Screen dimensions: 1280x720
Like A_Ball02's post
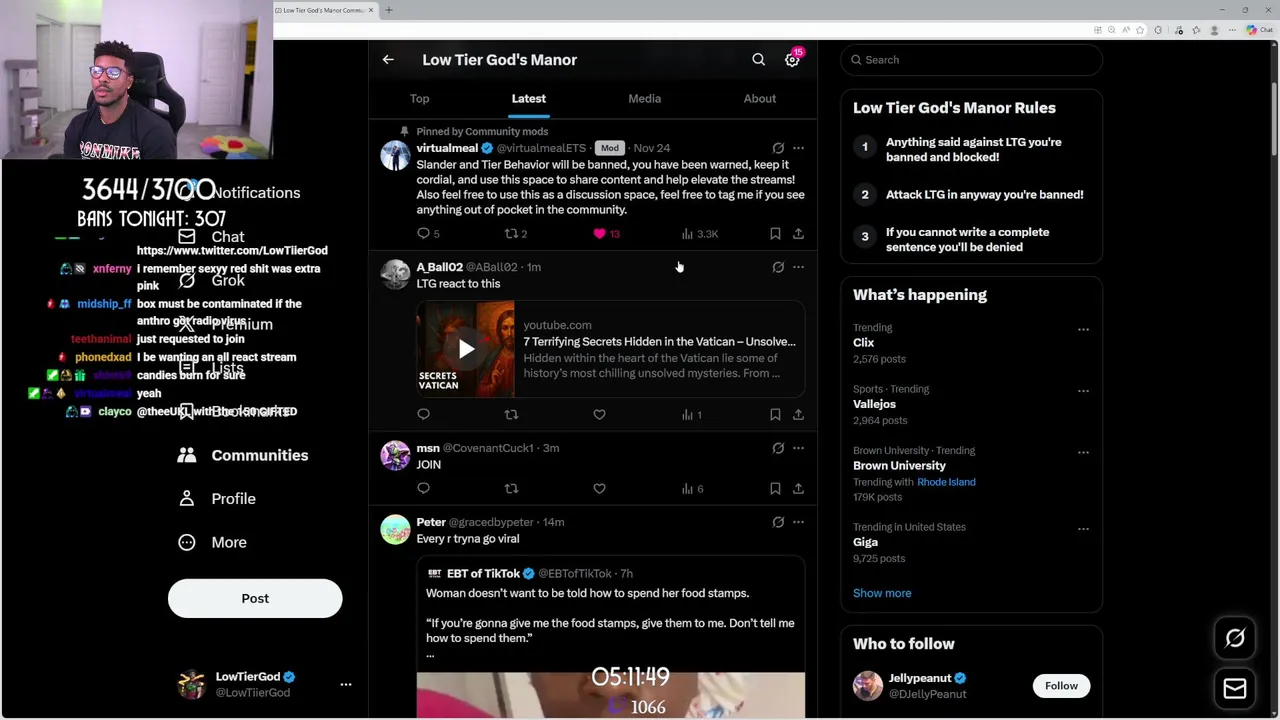599,415
